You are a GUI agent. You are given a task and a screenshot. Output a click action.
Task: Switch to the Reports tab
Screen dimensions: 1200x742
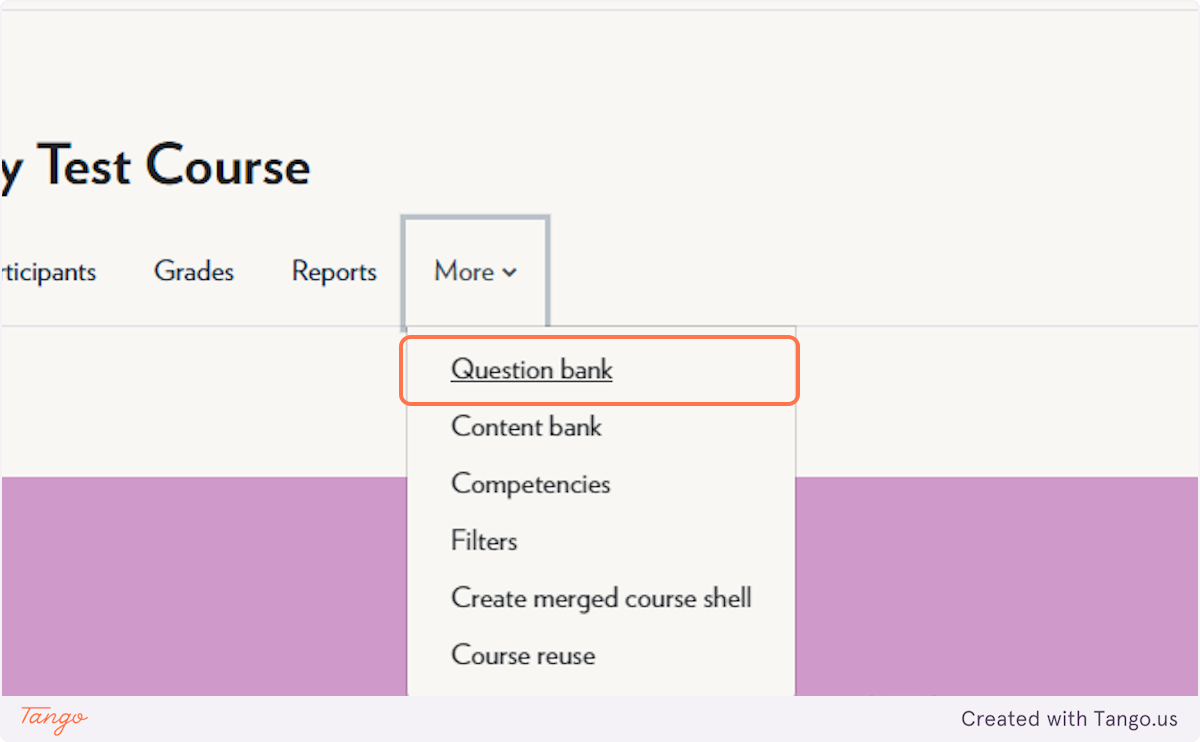[x=334, y=271]
